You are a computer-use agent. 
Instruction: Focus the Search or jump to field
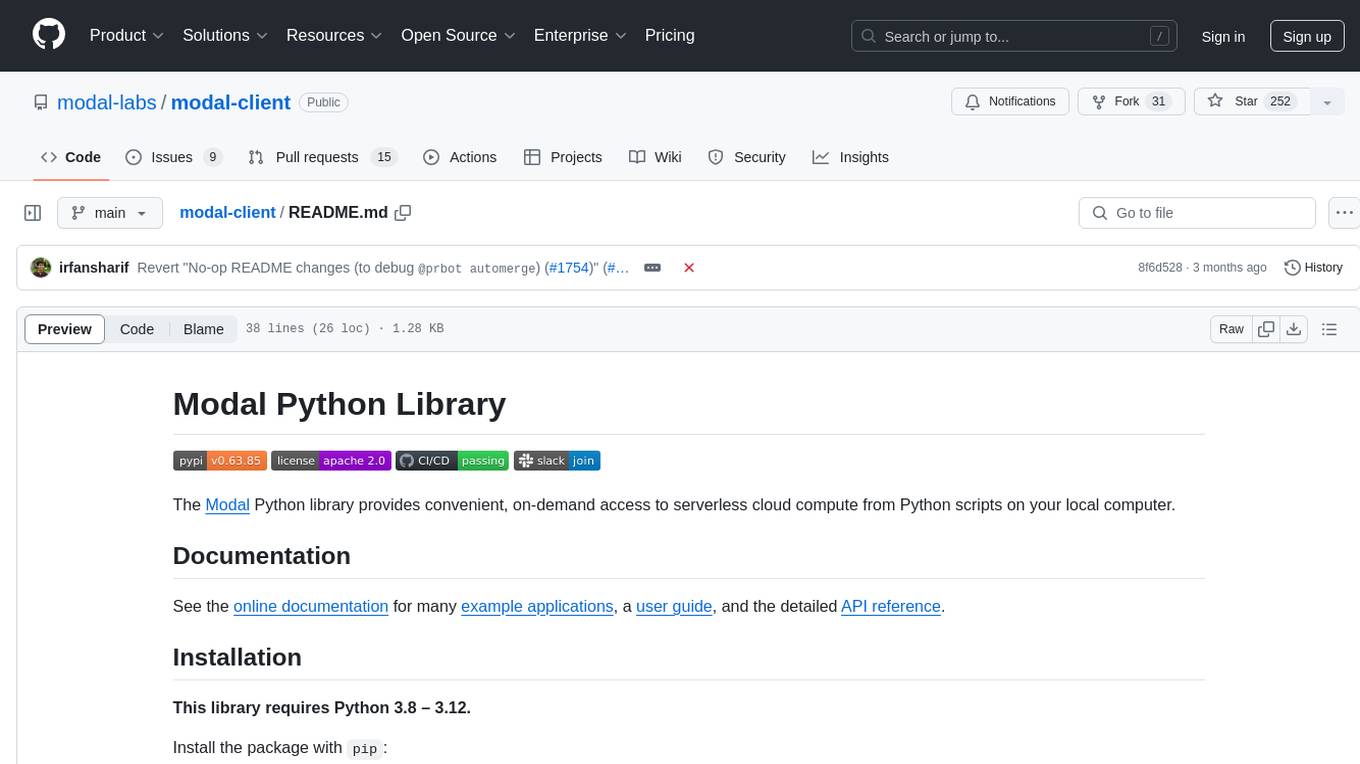coord(1015,36)
